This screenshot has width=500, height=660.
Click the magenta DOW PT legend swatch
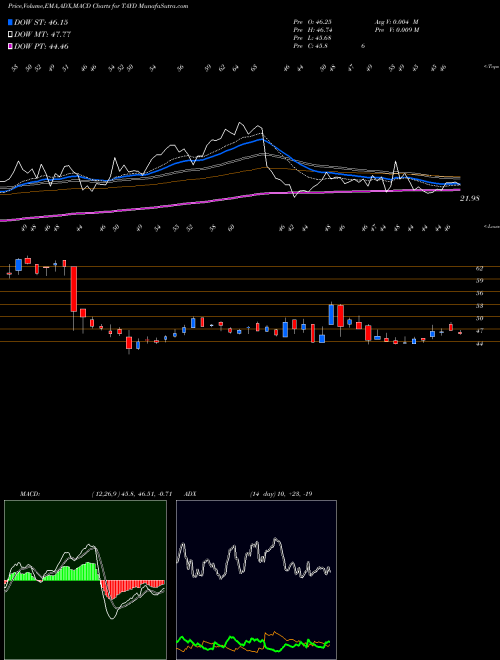click(x=11, y=46)
